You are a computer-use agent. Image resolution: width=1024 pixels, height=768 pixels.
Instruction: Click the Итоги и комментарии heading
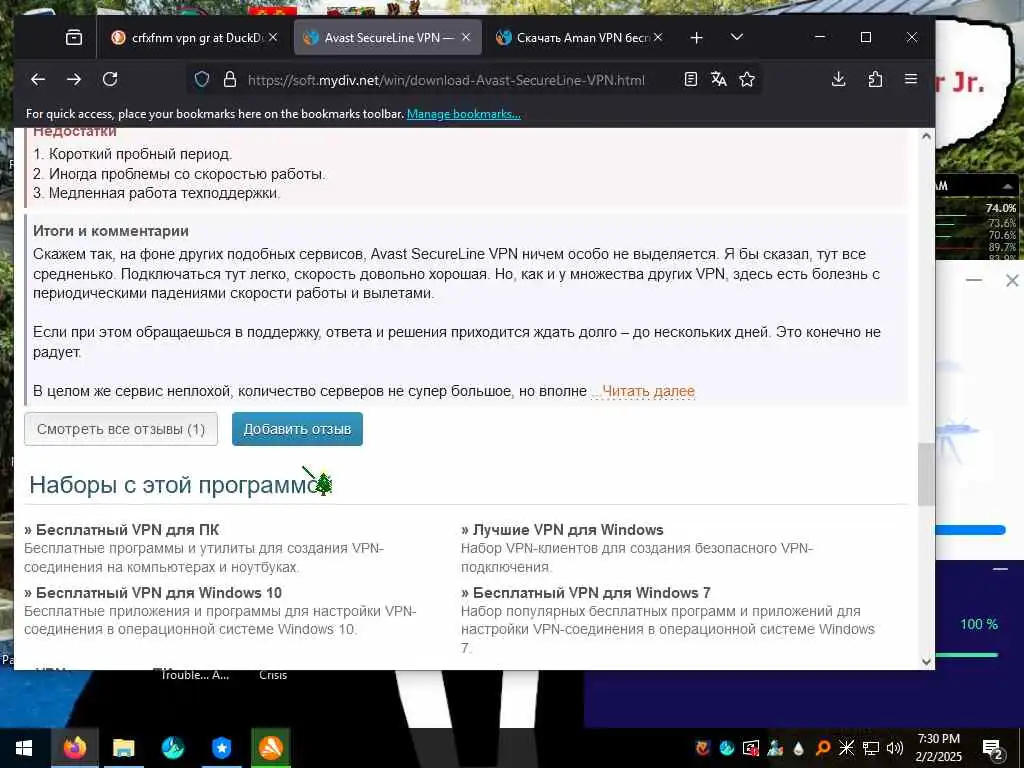point(110,231)
